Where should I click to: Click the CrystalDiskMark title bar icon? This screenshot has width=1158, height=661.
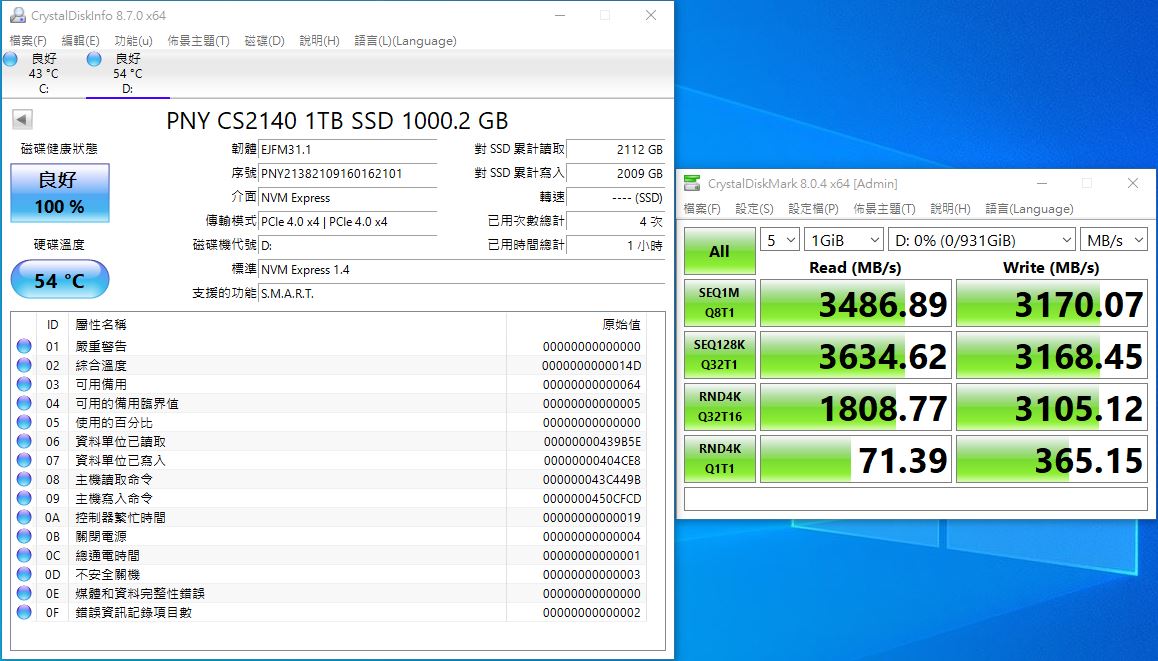point(692,183)
